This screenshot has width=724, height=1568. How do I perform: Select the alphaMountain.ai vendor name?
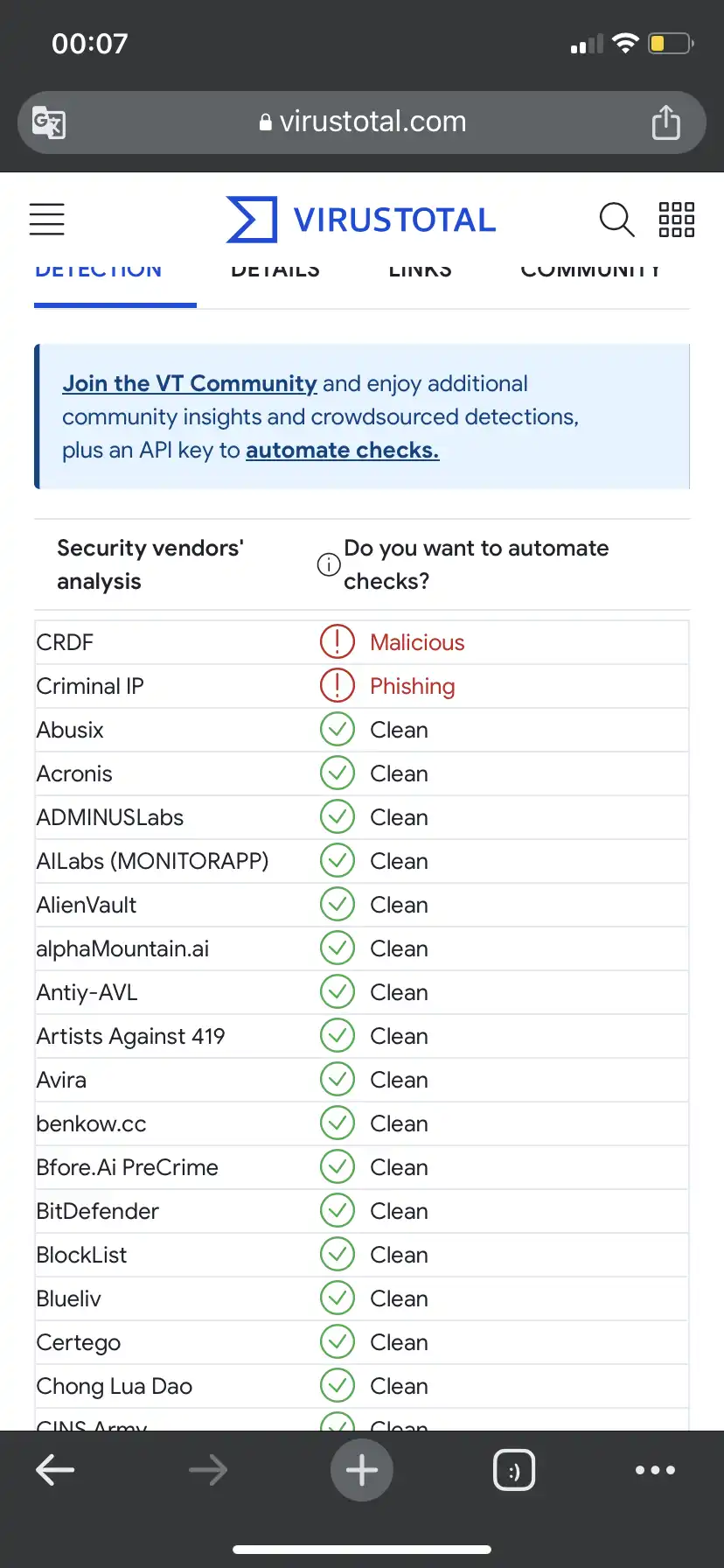pos(122,948)
